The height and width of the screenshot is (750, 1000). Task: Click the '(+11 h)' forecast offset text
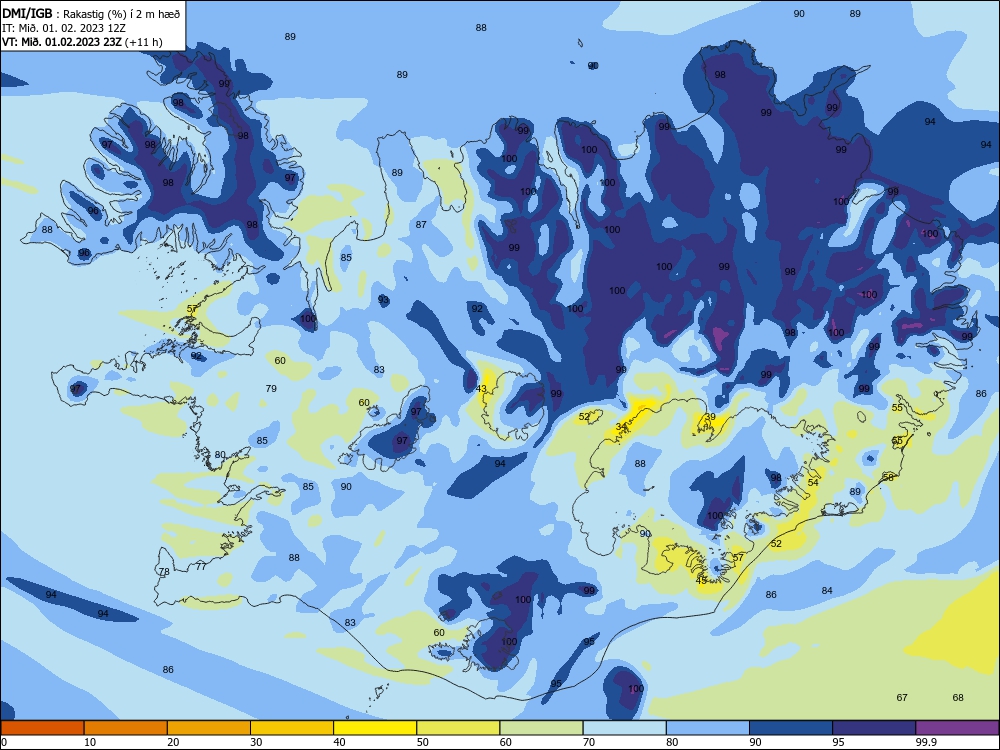[x=143, y=42]
